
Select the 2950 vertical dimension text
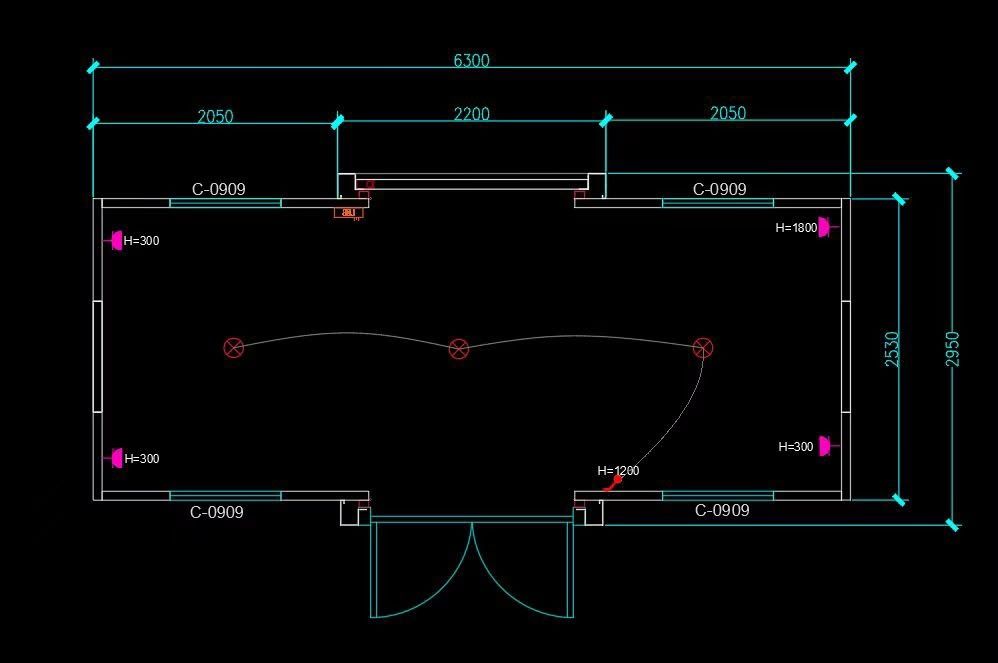(952, 349)
